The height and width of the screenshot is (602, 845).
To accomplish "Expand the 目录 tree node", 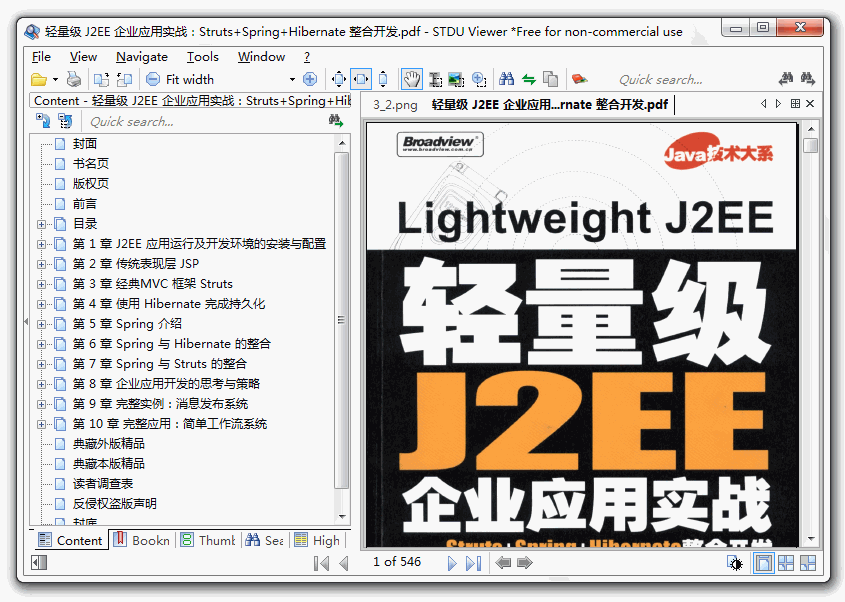I will pyautogui.click(x=41, y=224).
